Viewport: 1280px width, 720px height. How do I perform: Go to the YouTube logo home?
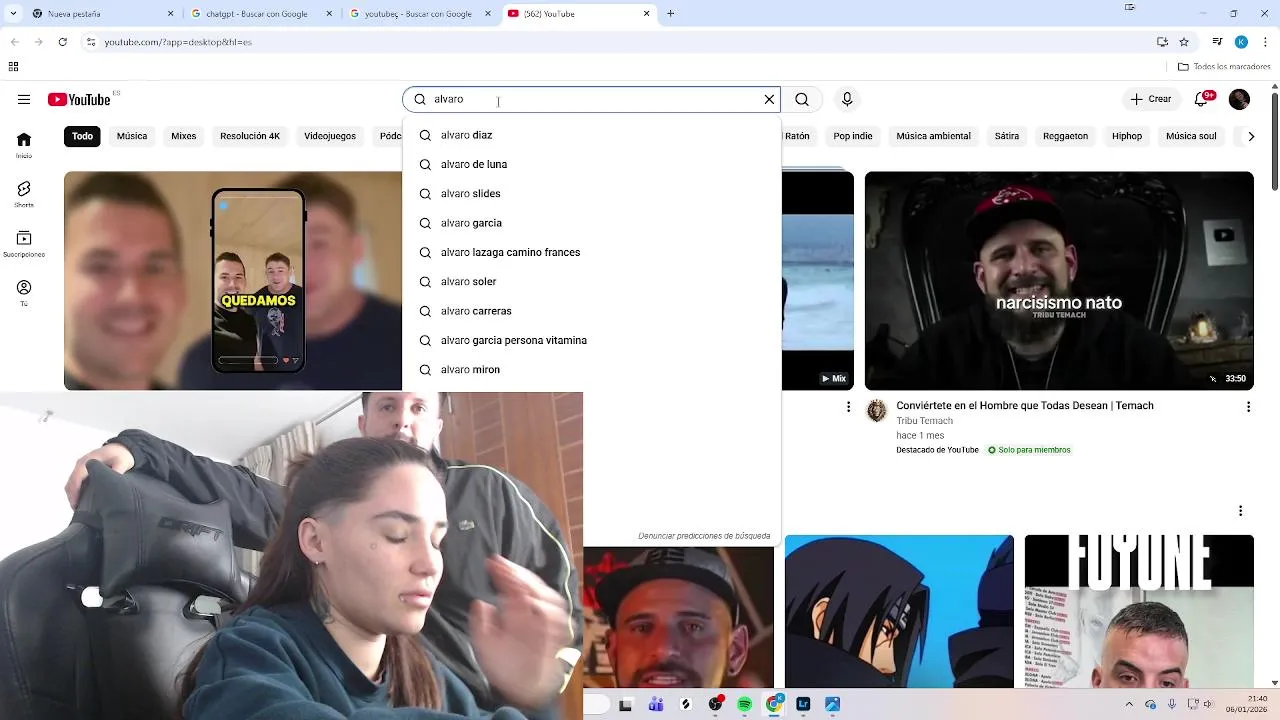tap(79, 99)
